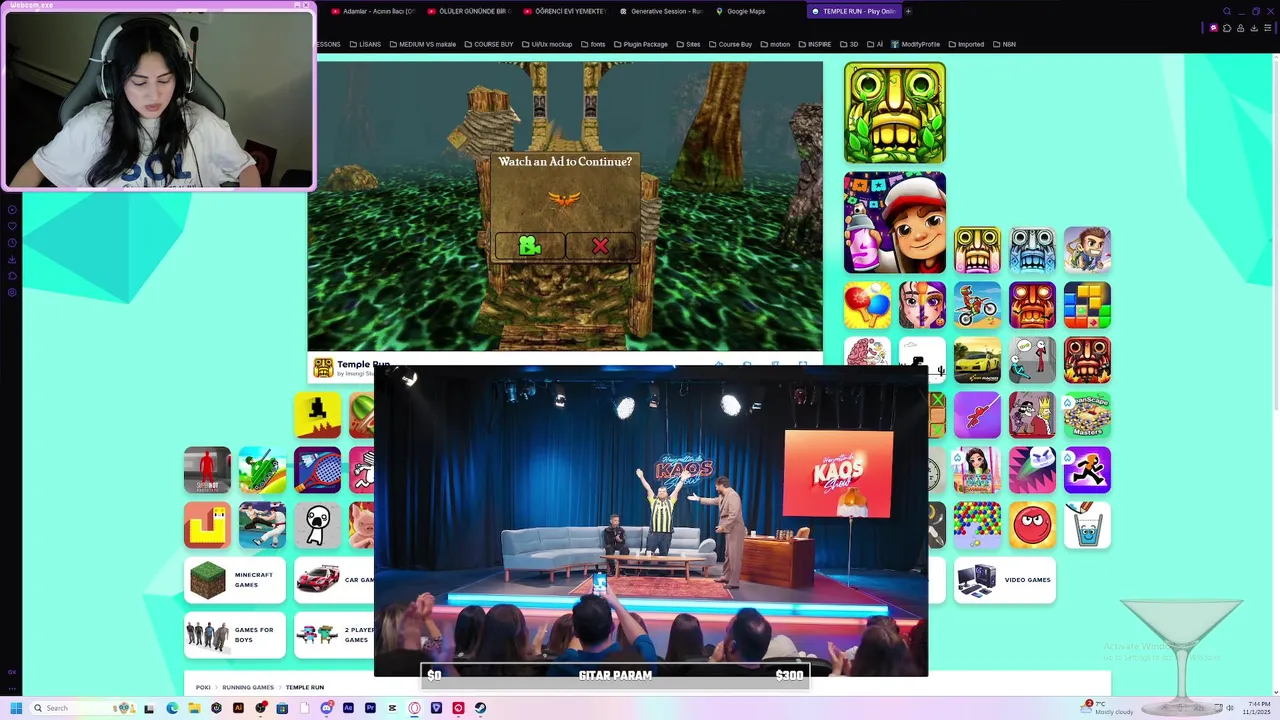
Task: Open the COURSE BUY bookmarks folder
Action: [488, 44]
